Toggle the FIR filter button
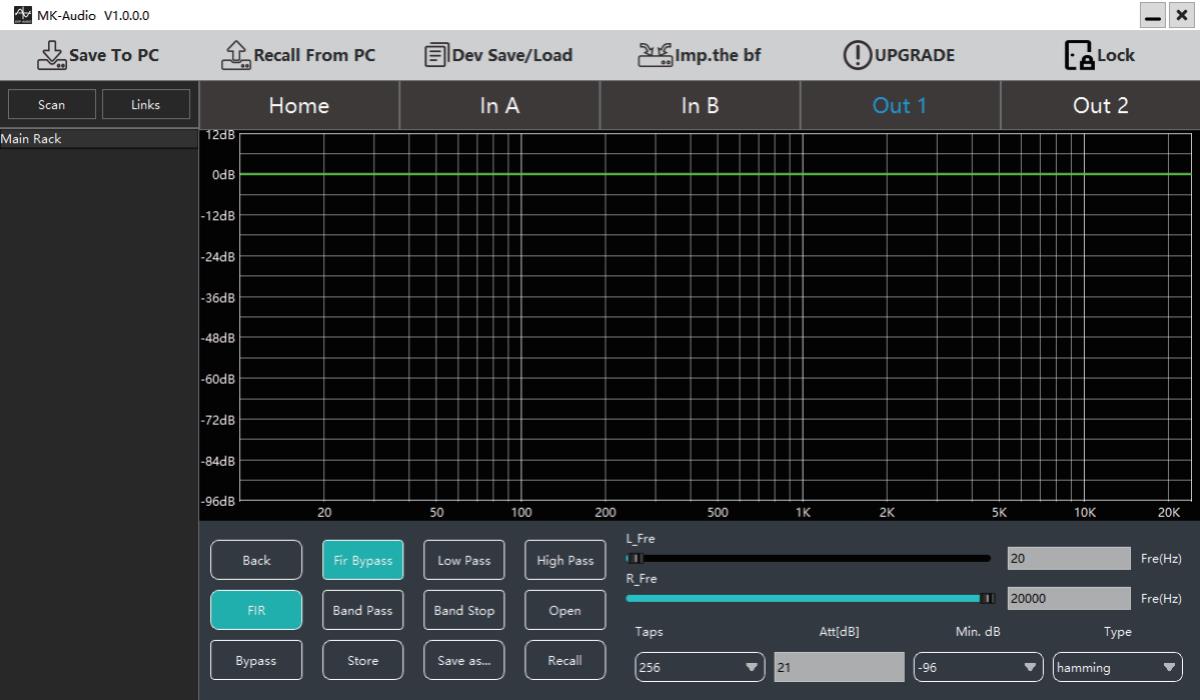 pyautogui.click(x=256, y=610)
